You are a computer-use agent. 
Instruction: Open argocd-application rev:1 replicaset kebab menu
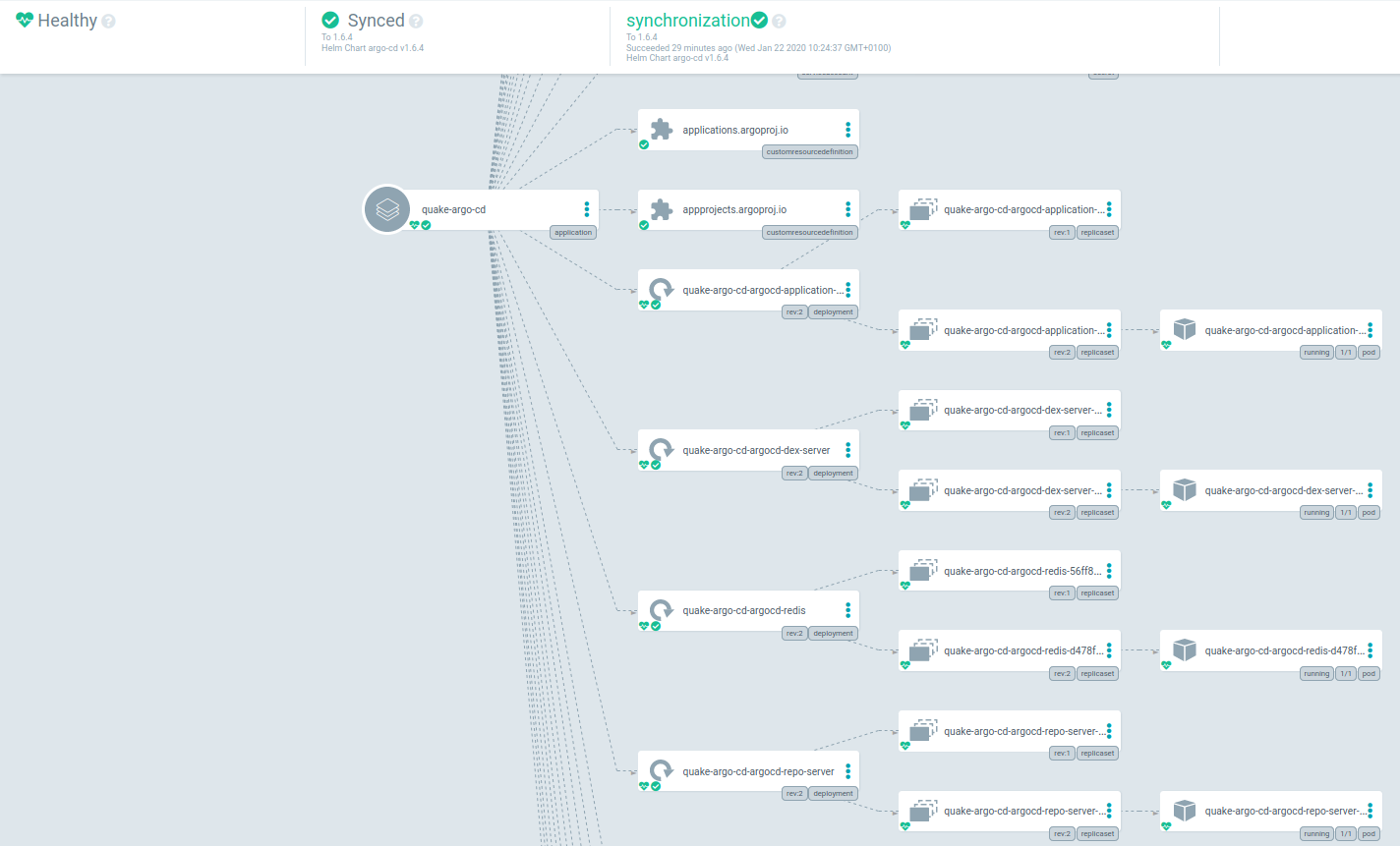pyautogui.click(x=1109, y=209)
